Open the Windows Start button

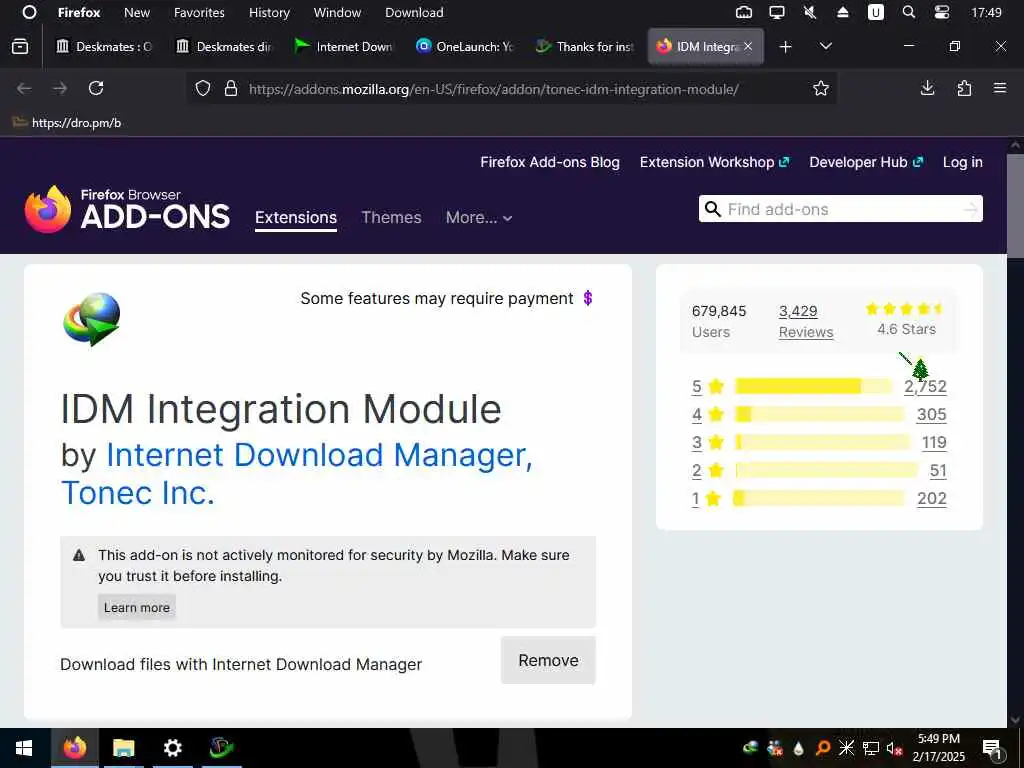(x=24, y=748)
